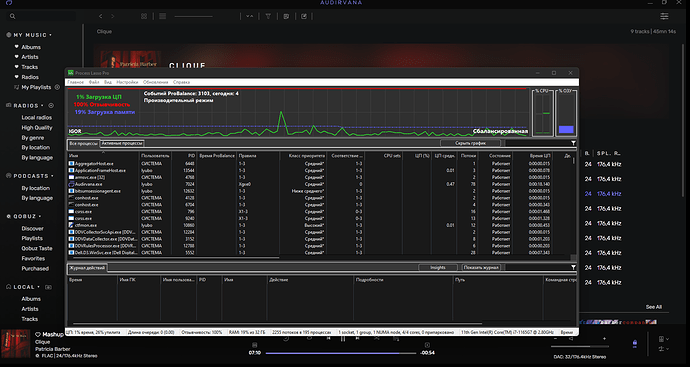The width and height of the screenshot is (690, 367).
Task: Switch Audirvana to list view icon
Action: 162,16
